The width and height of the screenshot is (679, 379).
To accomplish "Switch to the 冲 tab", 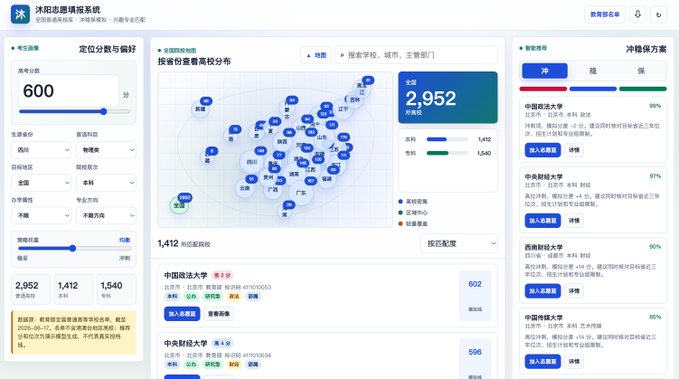I will [x=545, y=71].
